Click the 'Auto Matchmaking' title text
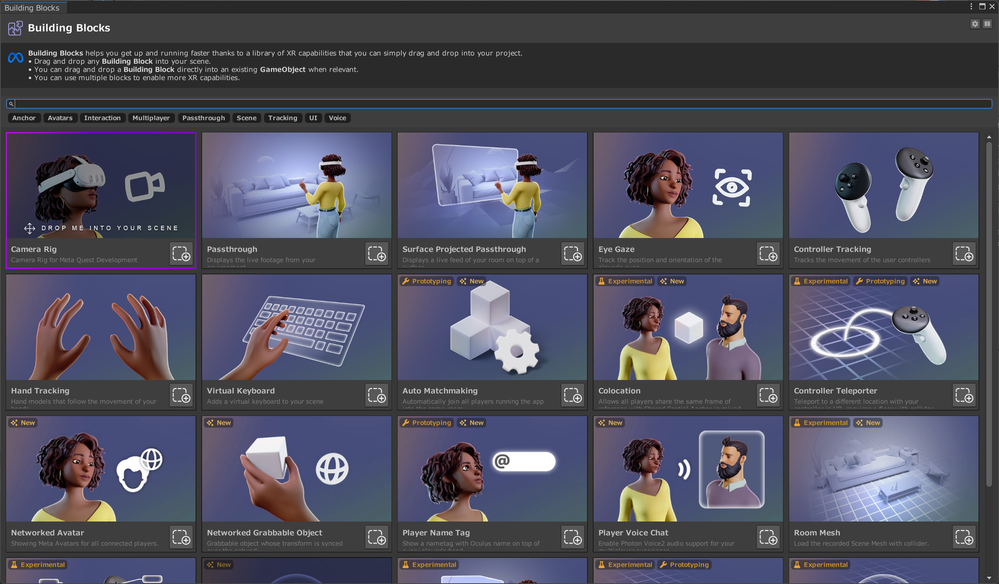 (440, 390)
